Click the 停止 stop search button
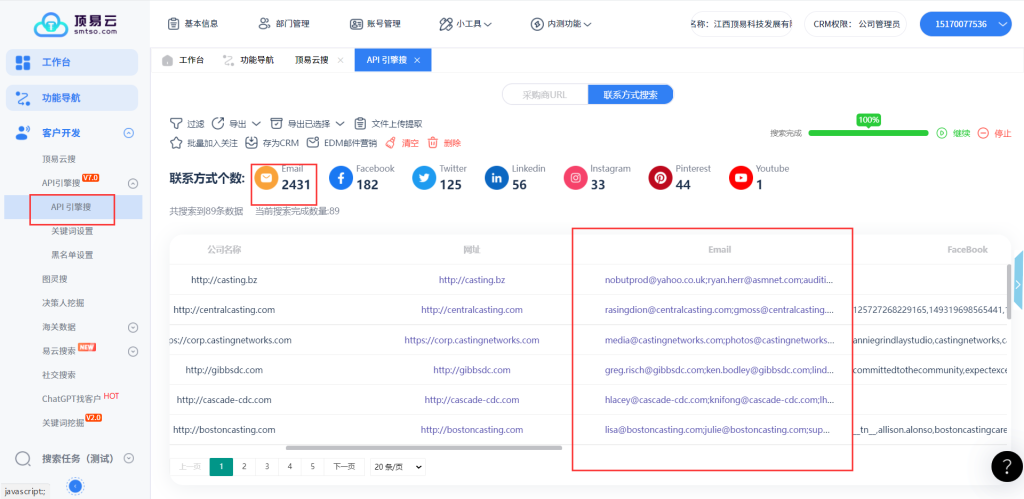 pyautogui.click(x=994, y=133)
